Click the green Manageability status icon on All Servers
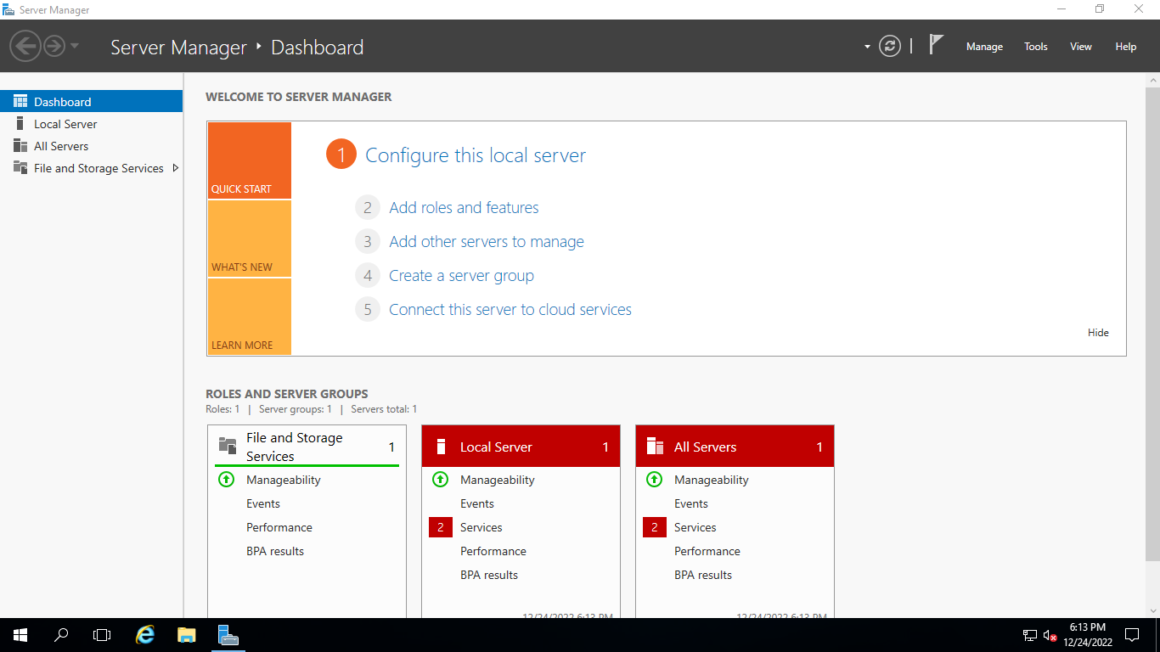The height and width of the screenshot is (652, 1160). tap(655, 480)
